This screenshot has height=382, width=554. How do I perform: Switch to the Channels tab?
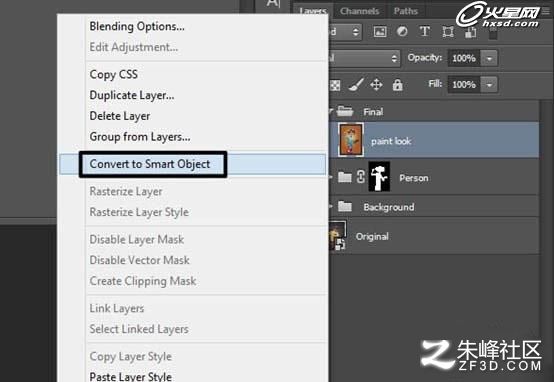click(359, 11)
